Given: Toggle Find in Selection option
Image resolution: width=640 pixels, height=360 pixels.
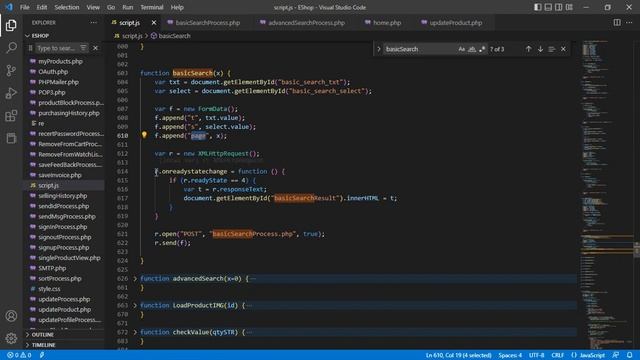Looking at the screenshot, I should pyautogui.click(x=552, y=49).
